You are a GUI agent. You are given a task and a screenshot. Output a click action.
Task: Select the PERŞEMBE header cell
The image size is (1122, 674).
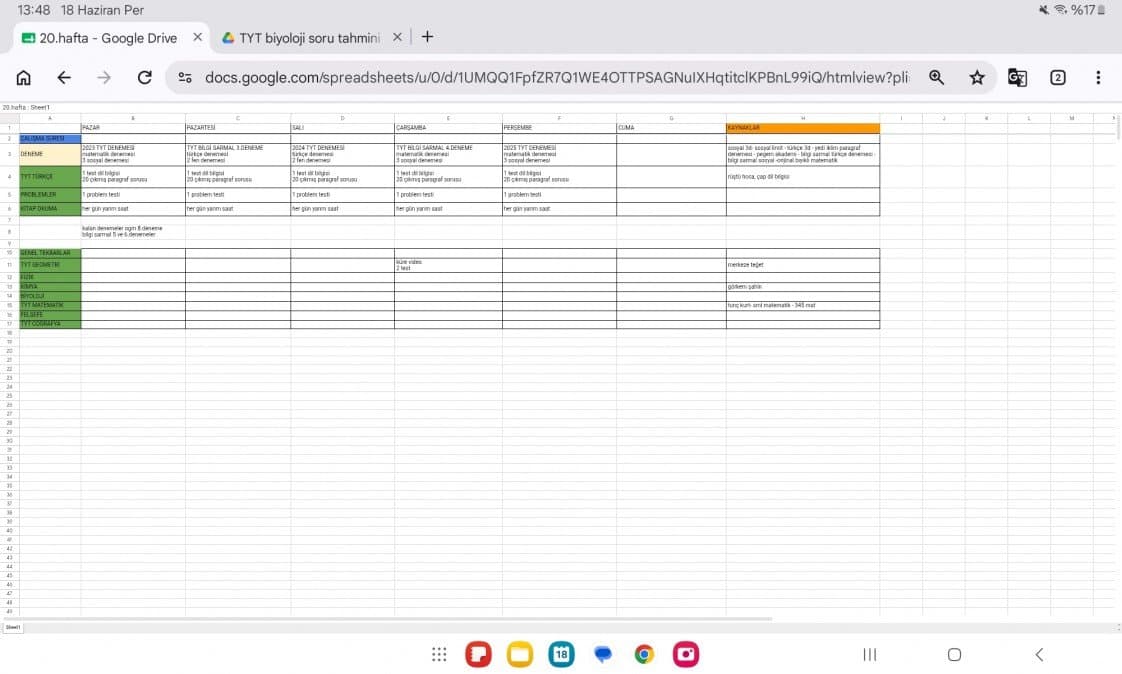click(x=559, y=128)
